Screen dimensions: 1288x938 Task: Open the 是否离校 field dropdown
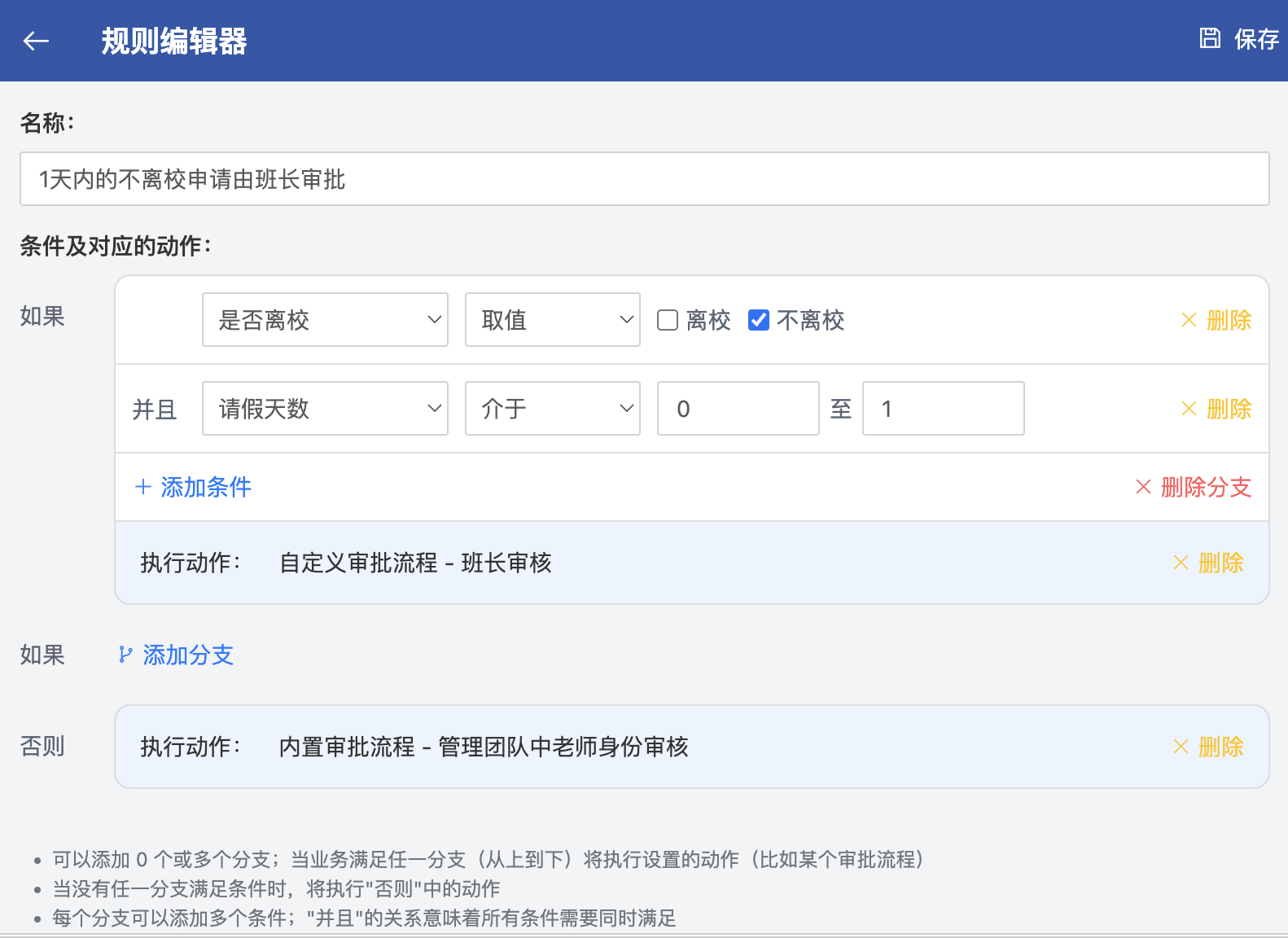(325, 320)
